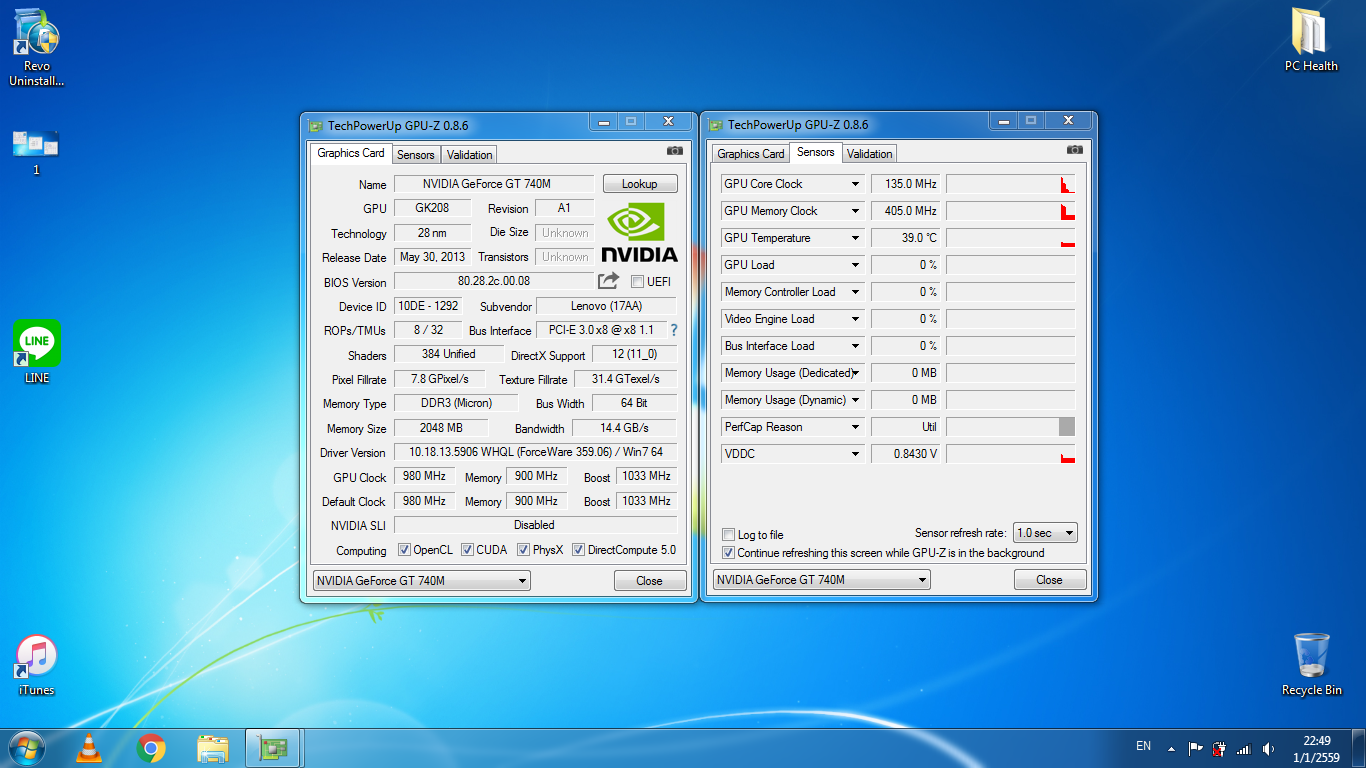Click the volume speaker tray icon
The height and width of the screenshot is (768, 1366).
[1269, 749]
